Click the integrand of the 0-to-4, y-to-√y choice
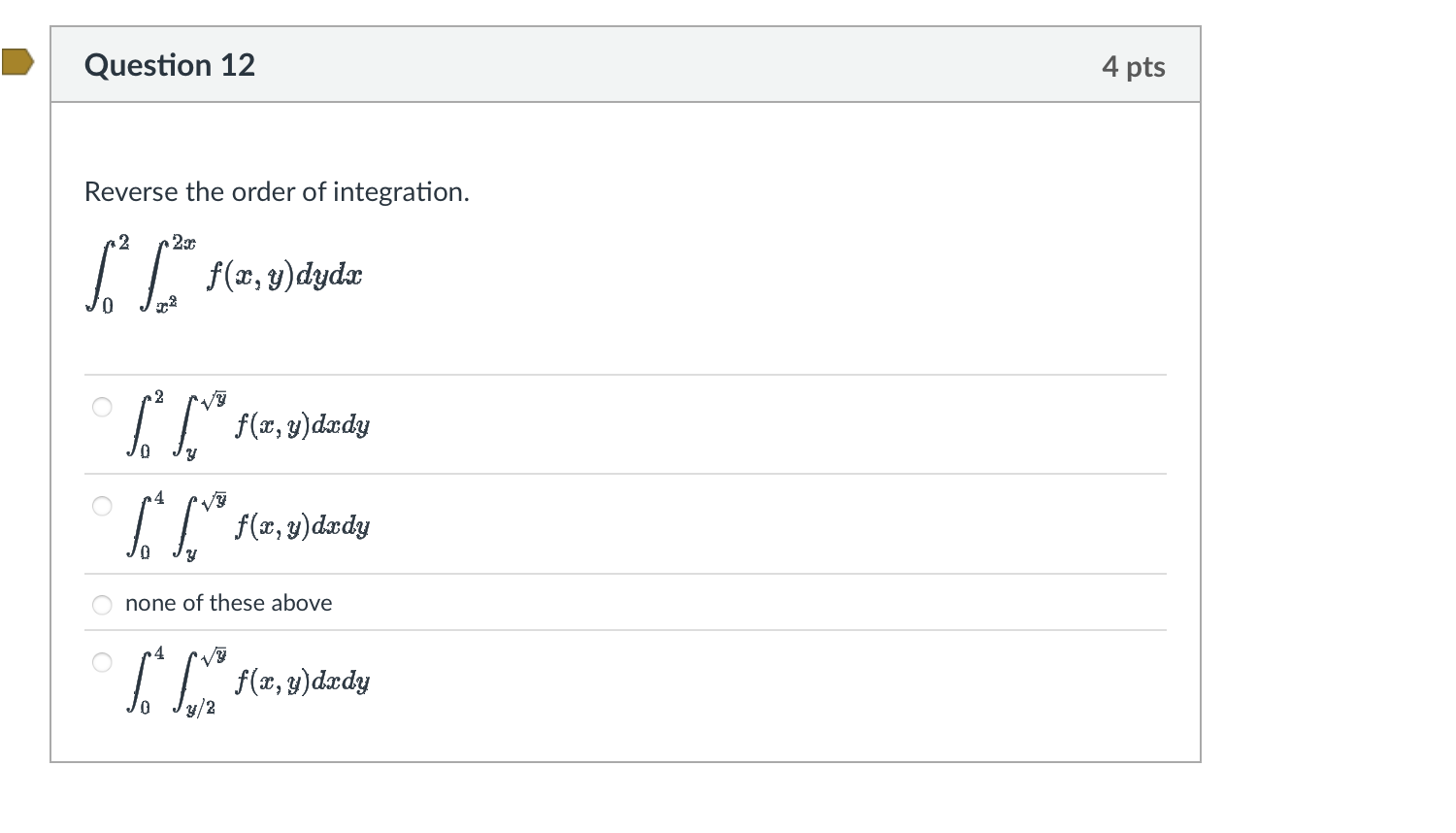 (x=302, y=526)
